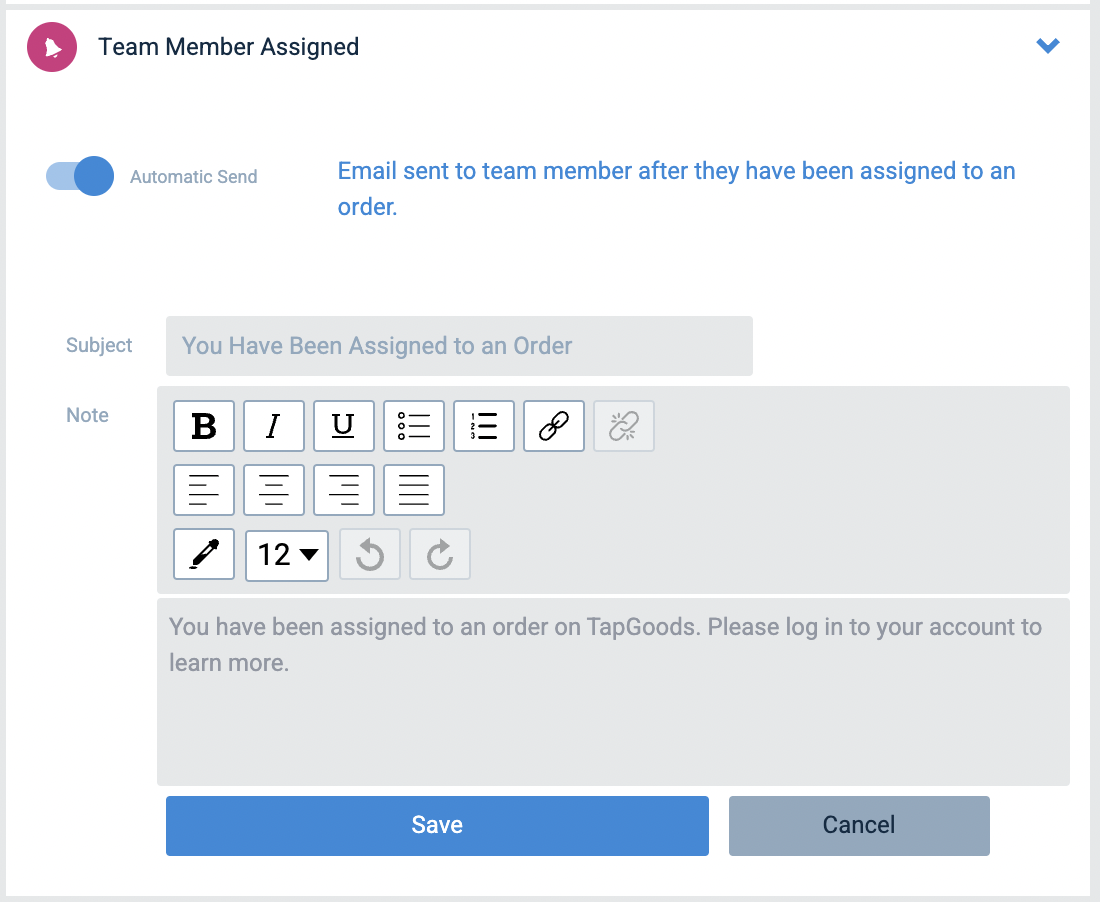Save the email template changes
The image size is (1100, 902).
[x=437, y=826]
